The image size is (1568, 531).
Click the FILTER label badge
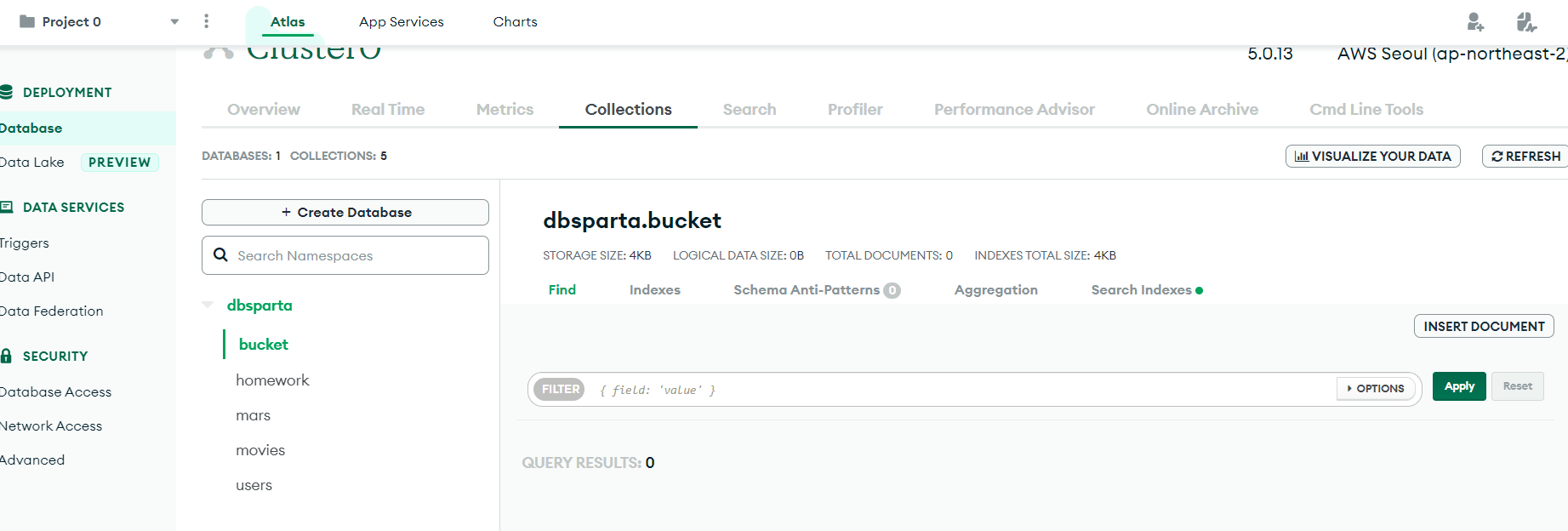click(x=559, y=390)
